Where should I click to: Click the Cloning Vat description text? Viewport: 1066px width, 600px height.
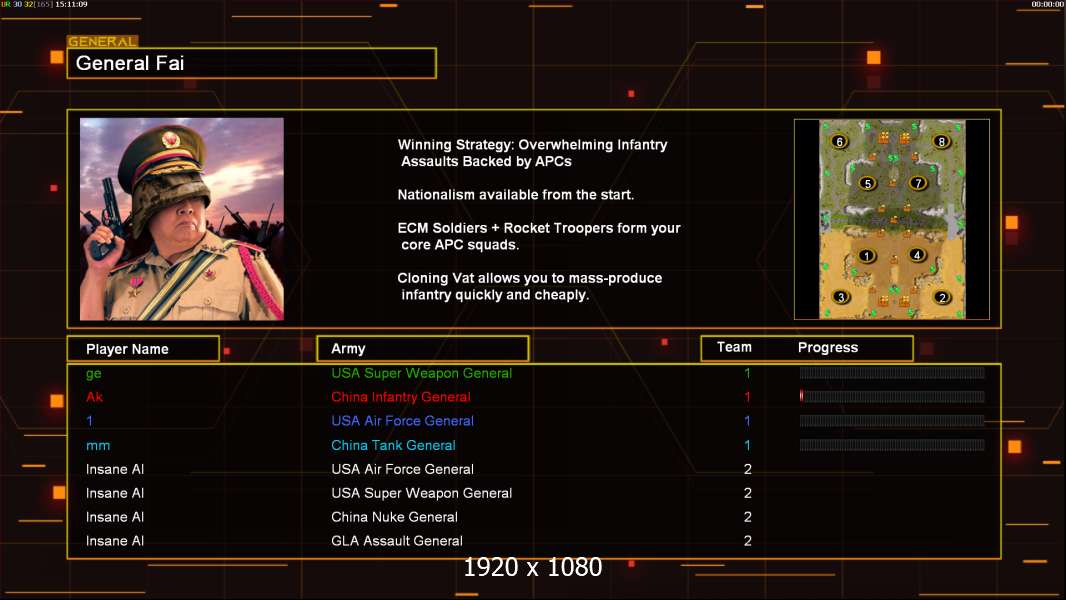530,286
